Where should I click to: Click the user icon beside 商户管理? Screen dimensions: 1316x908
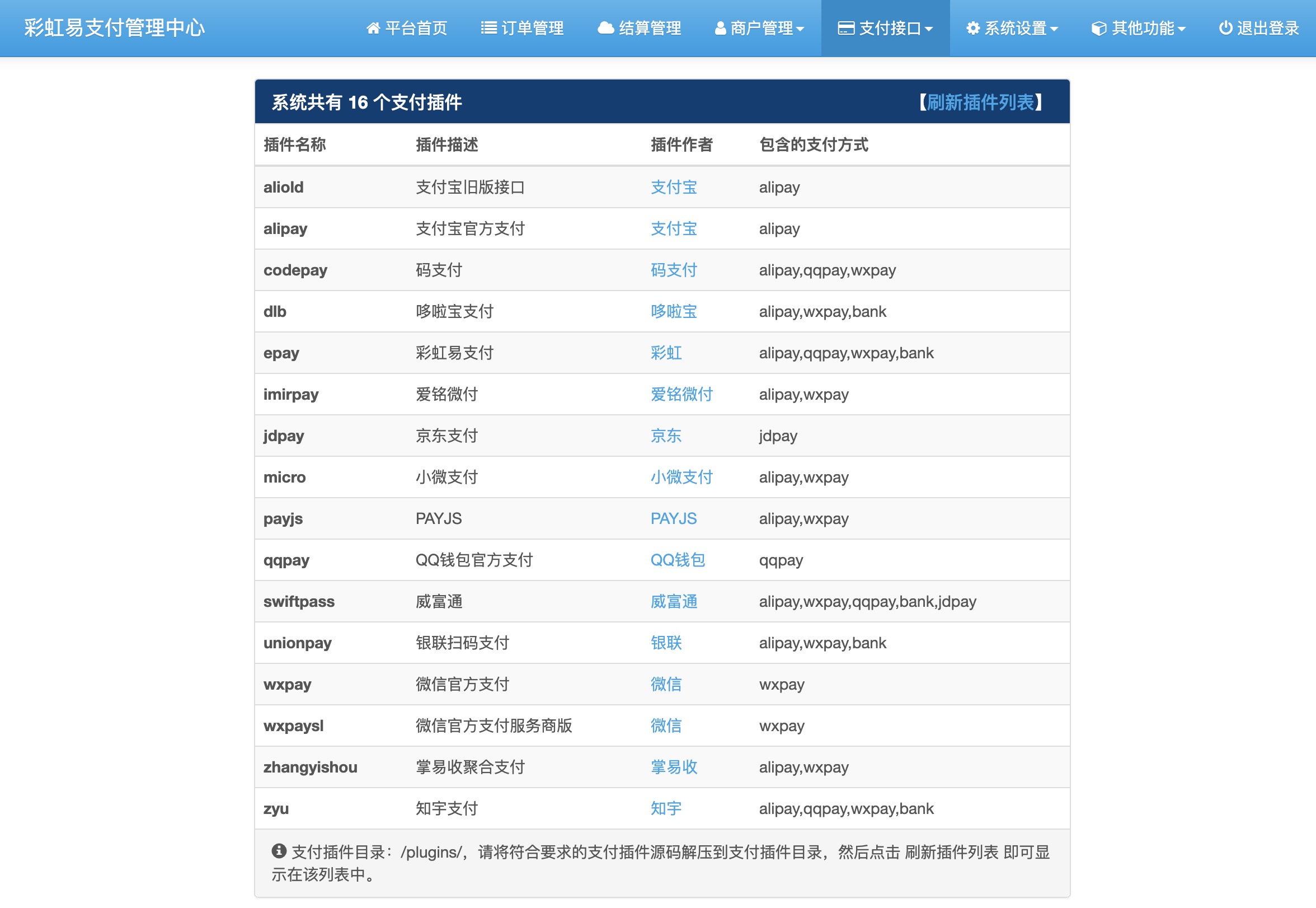coord(720,28)
